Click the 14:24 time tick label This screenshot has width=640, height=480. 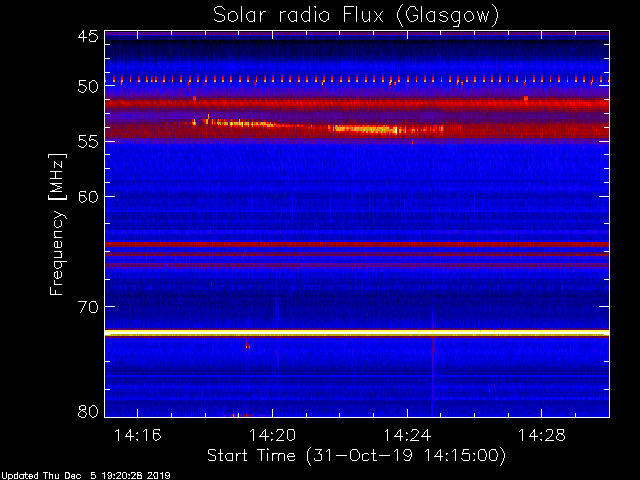pyautogui.click(x=407, y=436)
